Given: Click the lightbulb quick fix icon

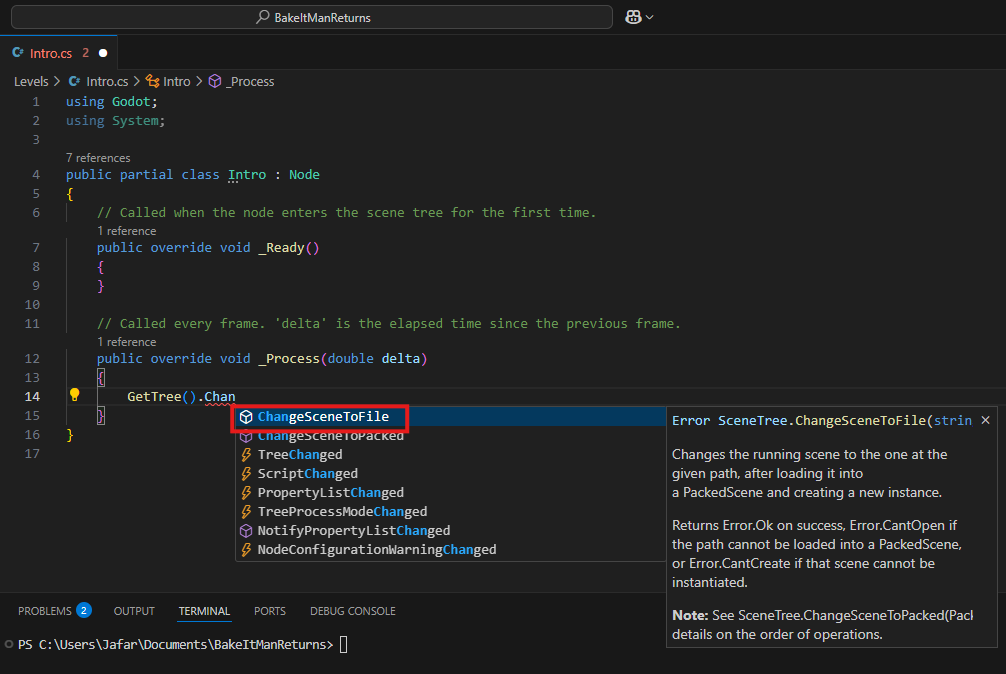Looking at the screenshot, I should coord(74,395).
